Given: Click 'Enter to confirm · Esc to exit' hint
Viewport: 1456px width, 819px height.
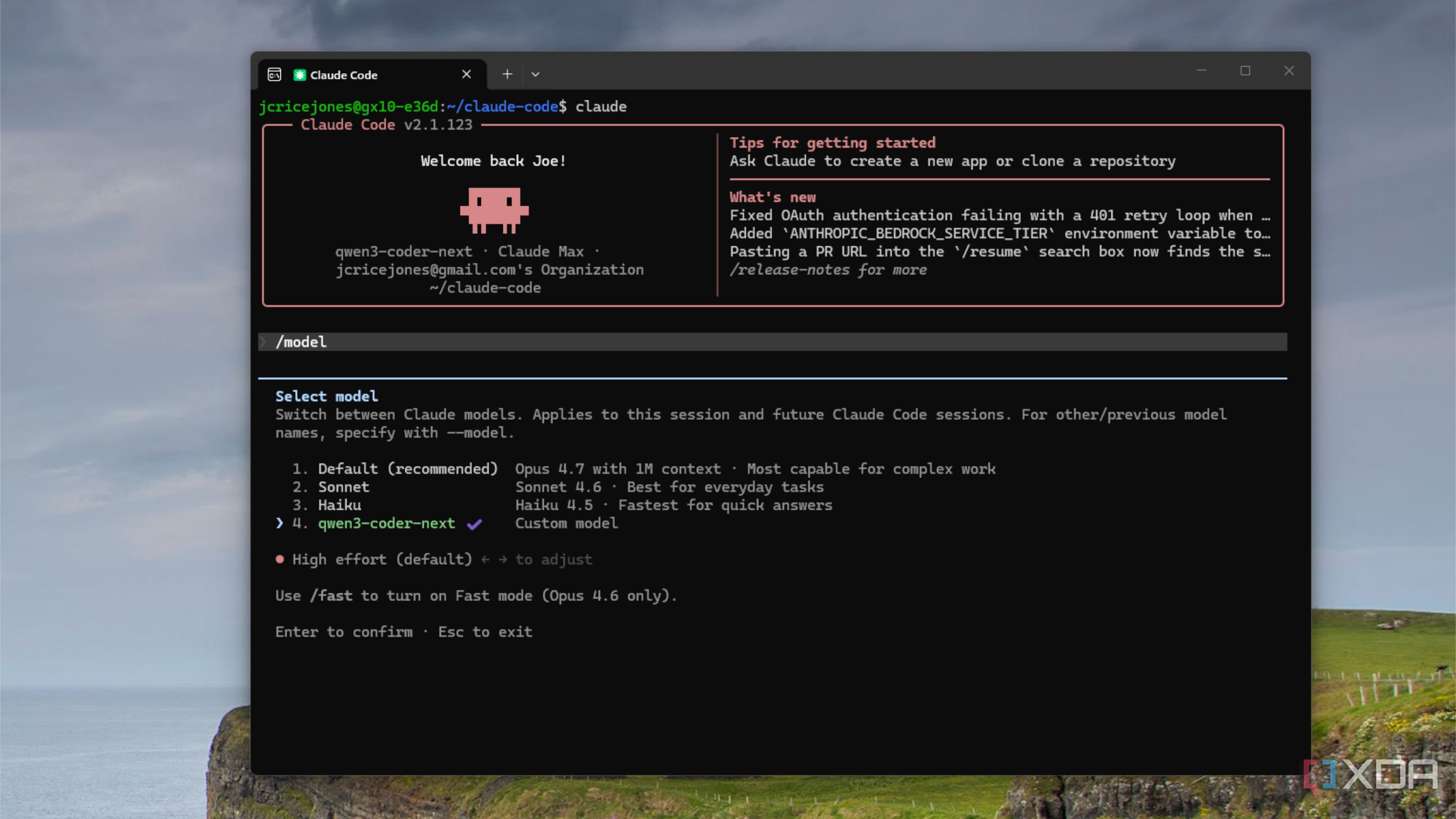Looking at the screenshot, I should click(404, 632).
